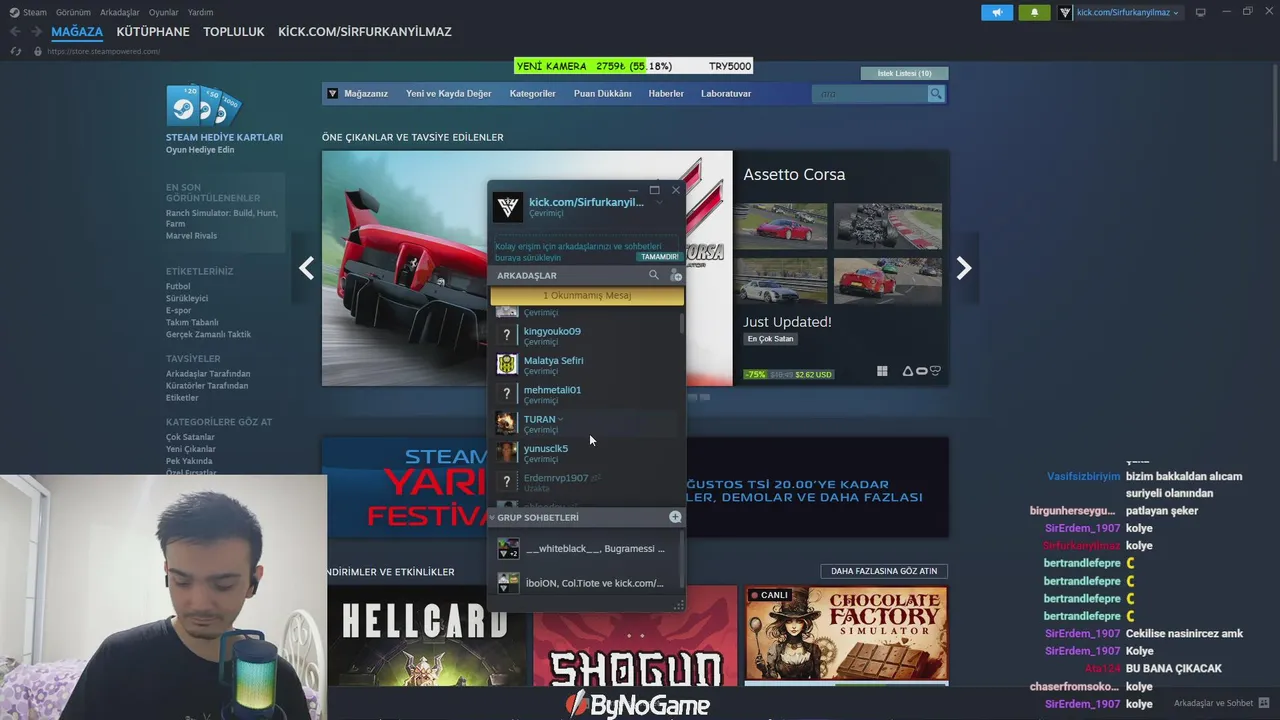The height and width of the screenshot is (720, 1280).
Task: Click Malatya Sefiri's avatar
Action: (507, 364)
